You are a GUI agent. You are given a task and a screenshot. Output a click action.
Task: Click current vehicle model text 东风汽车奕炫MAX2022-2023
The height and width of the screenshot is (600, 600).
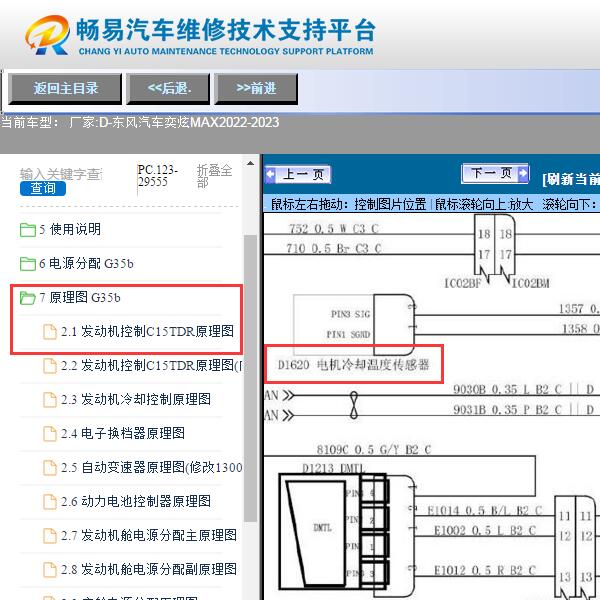pos(189,122)
